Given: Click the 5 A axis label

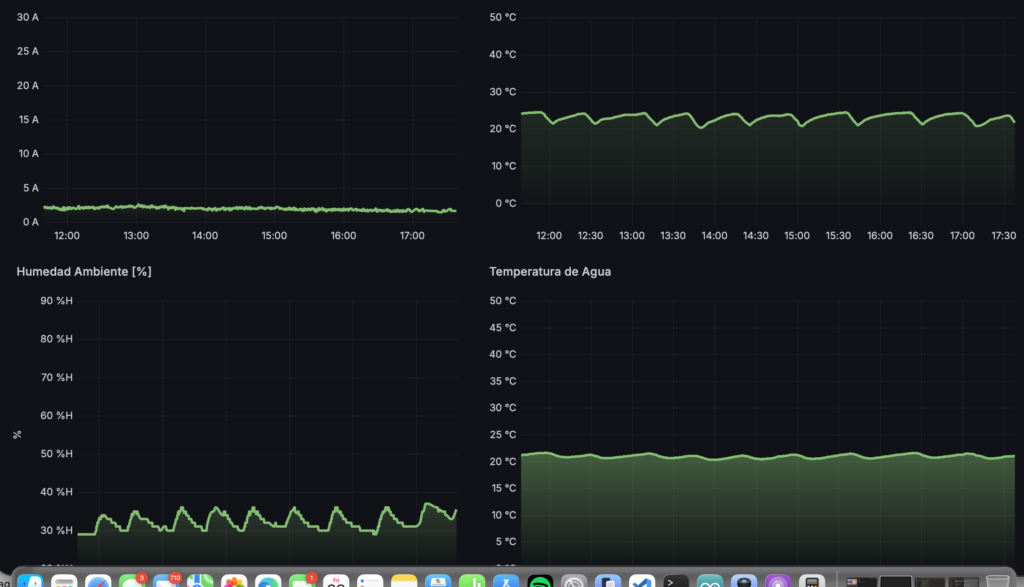Looking at the screenshot, I should click(x=31, y=188).
